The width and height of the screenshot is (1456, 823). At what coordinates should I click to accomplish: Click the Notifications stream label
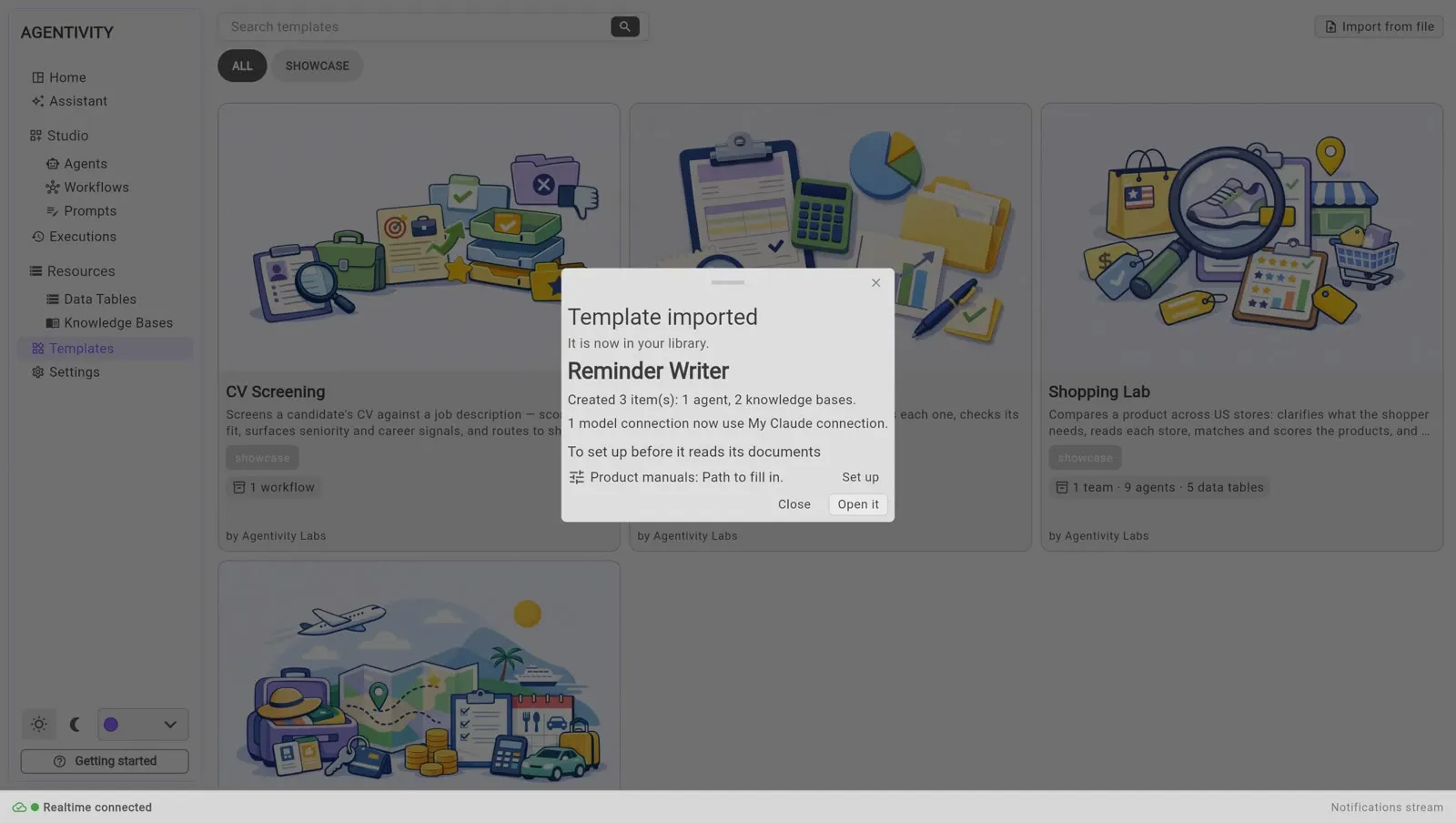pos(1387,808)
